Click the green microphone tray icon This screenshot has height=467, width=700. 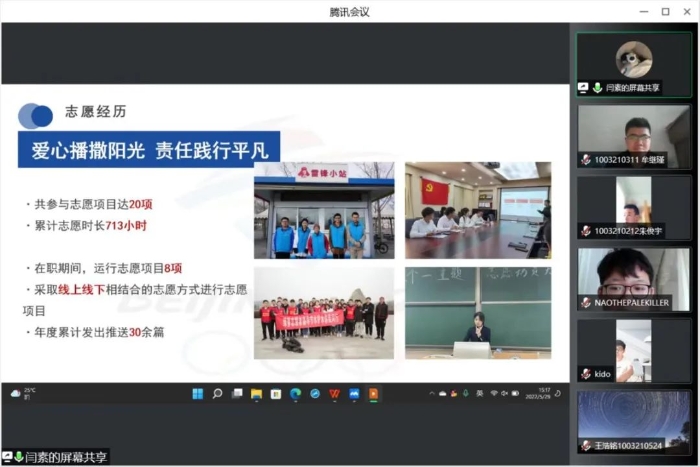pos(465,393)
